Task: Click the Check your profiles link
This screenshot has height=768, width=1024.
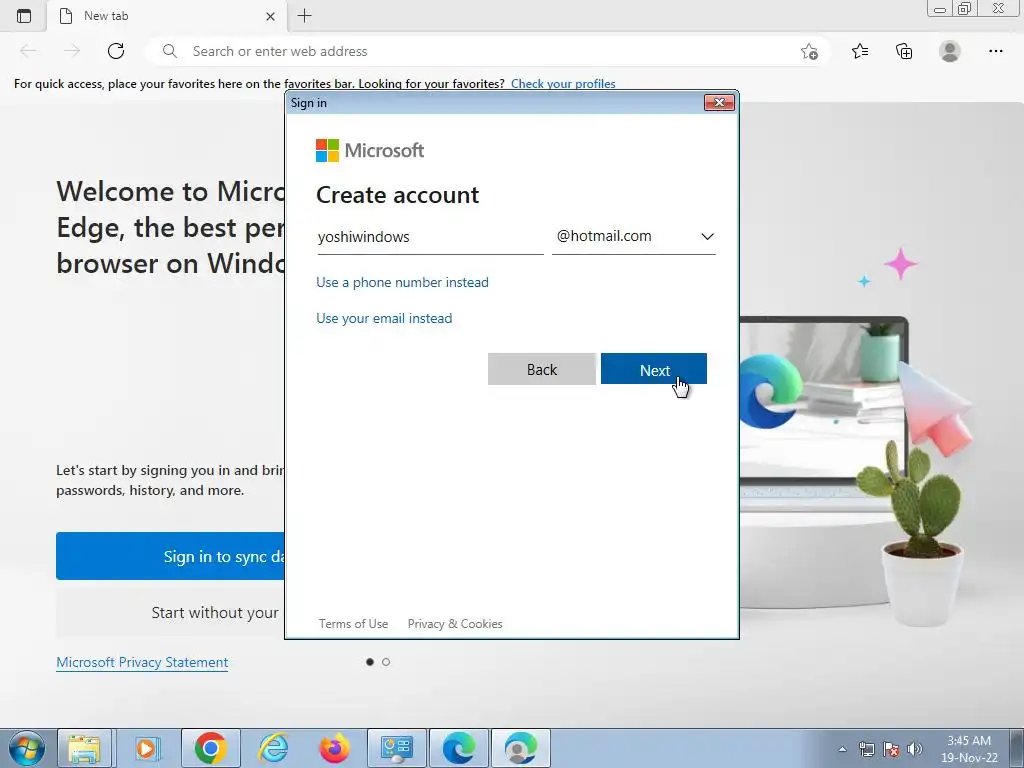Action: click(x=563, y=84)
